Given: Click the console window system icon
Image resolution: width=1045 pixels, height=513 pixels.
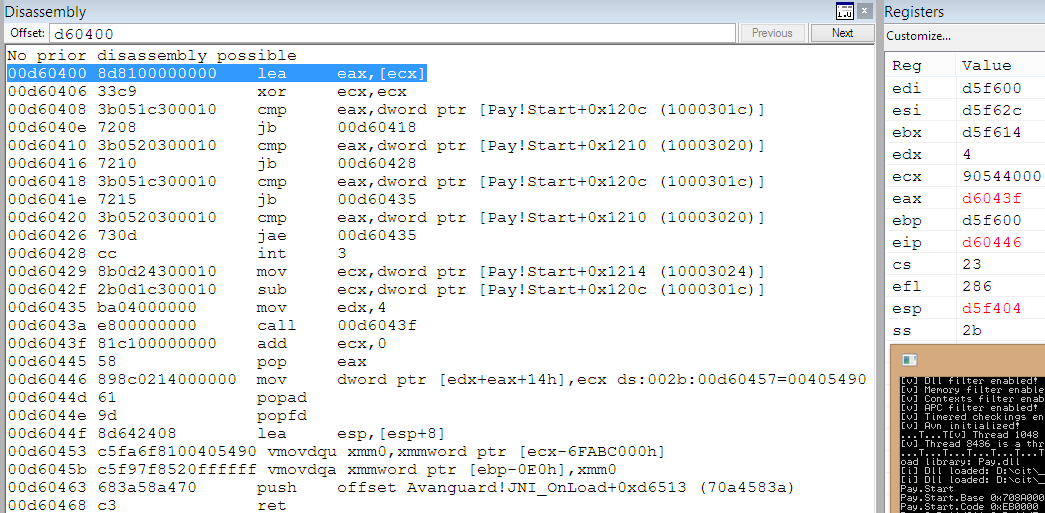Looking at the screenshot, I should pyautogui.click(x=909, y=360).
